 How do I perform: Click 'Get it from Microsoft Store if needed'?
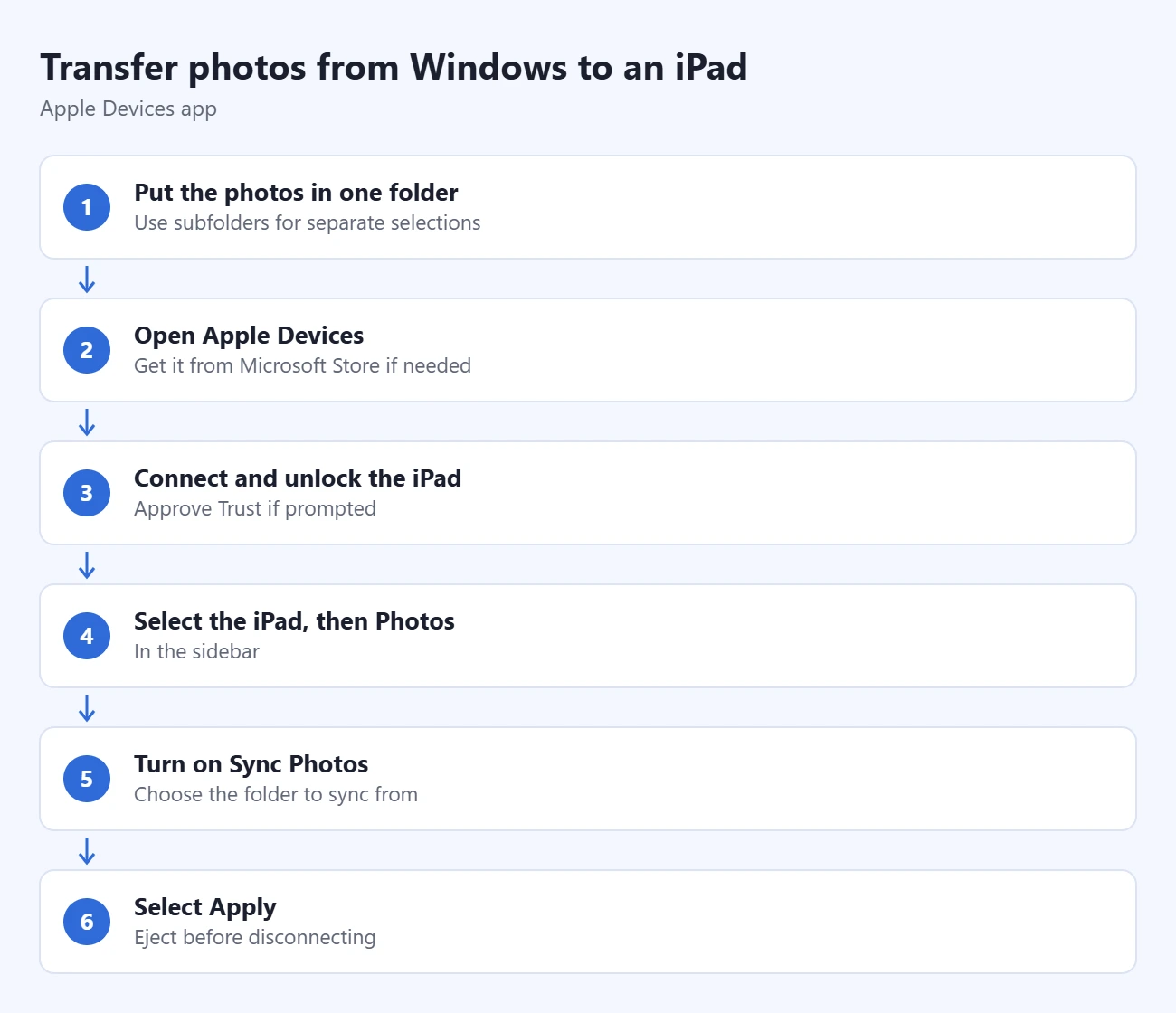(x=302, y=365)
